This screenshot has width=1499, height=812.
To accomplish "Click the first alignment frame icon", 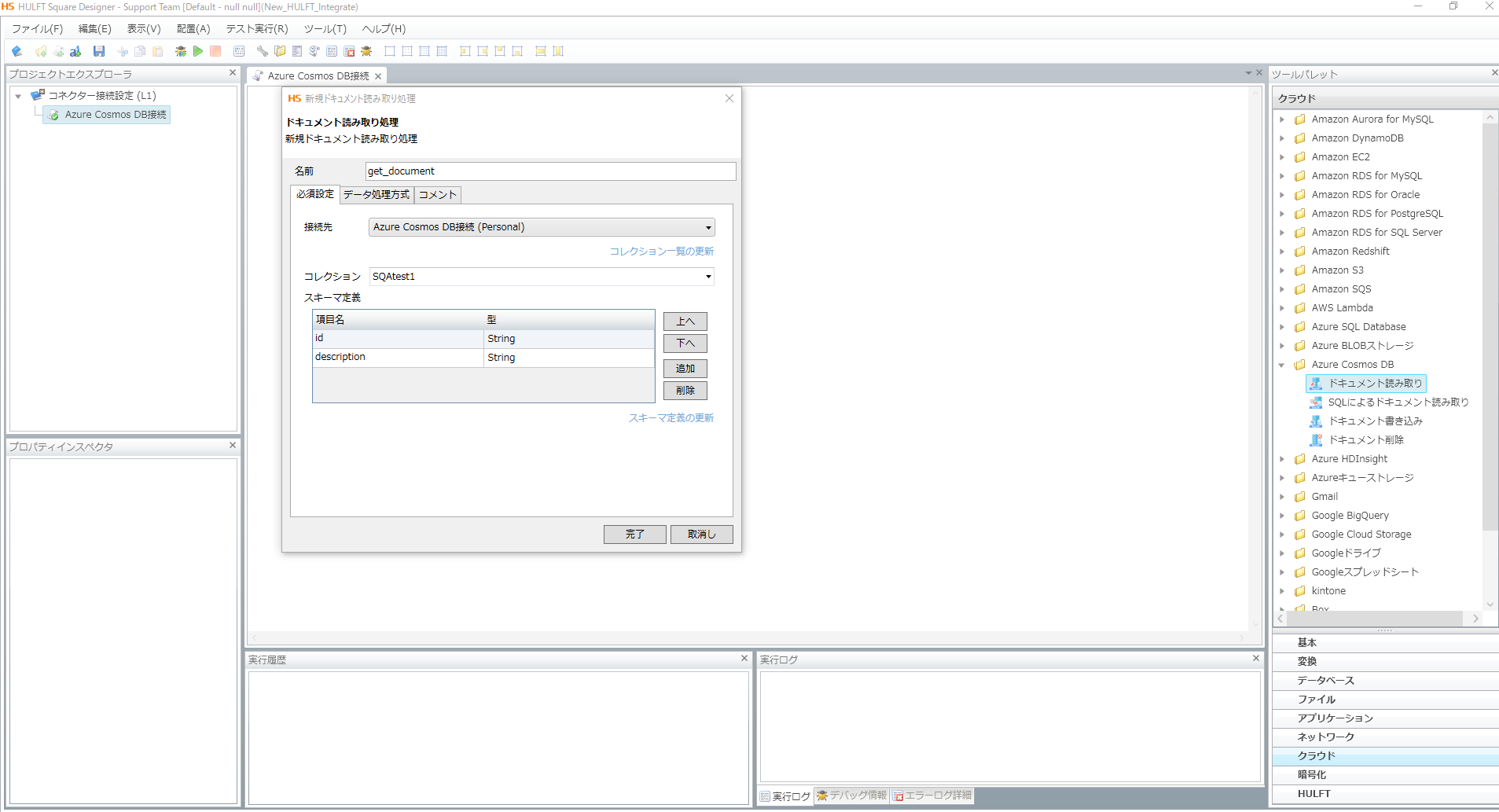I will pyautogui.click(x=390, y=51).
